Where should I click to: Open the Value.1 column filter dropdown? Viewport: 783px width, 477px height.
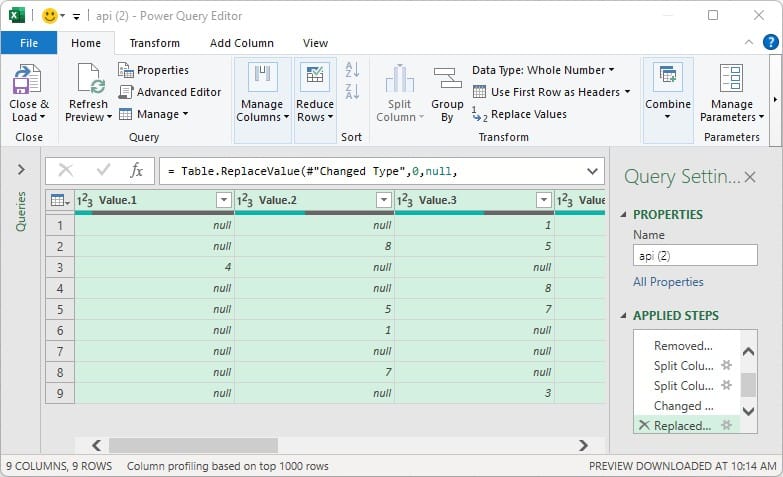[x=223, y=201]
